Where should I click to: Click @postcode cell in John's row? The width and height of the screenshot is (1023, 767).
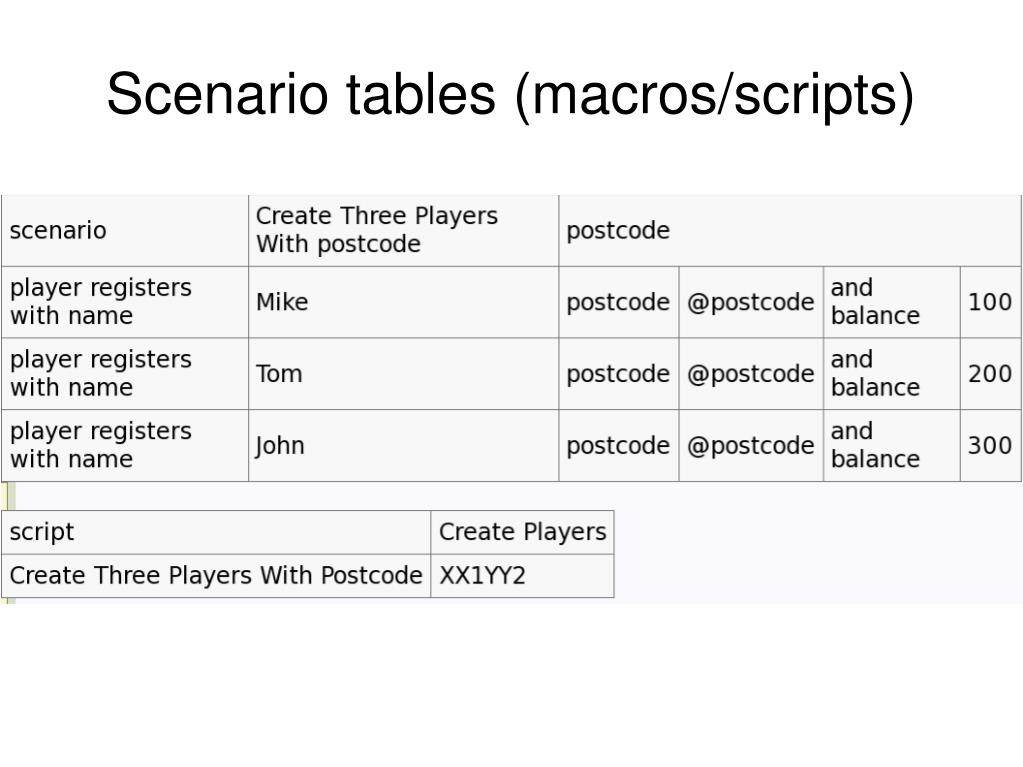click(x=751, y=445)
